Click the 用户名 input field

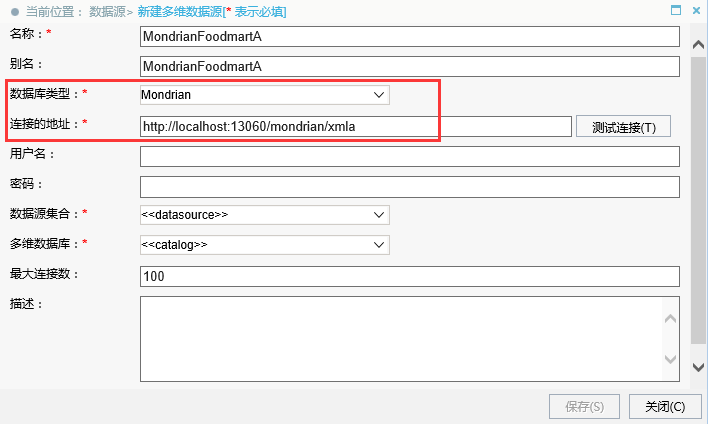click(x=410, y=156)
